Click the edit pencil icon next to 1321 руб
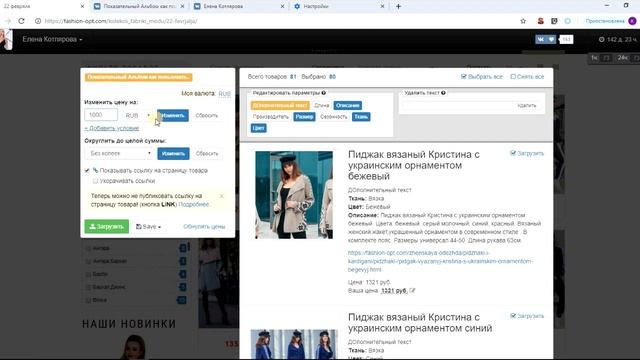Image resolution: width=640 pixels, height=360 pixels. (412, 291)
